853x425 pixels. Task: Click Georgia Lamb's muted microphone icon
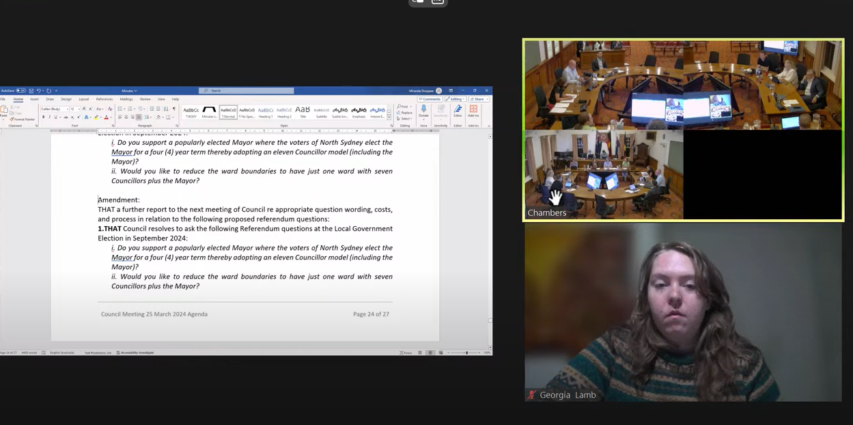coord(531,395)
